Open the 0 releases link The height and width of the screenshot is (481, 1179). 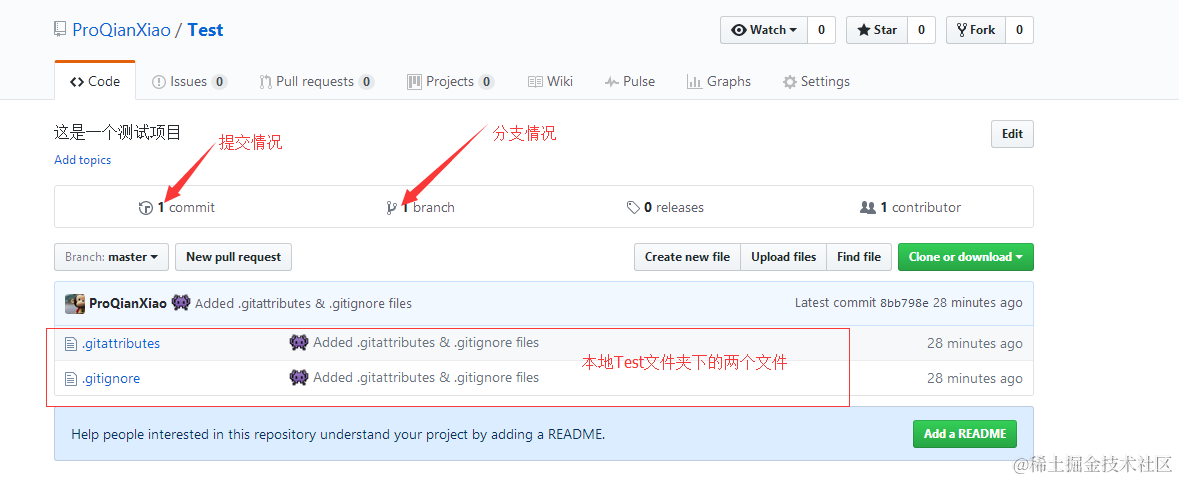point(665,207)
